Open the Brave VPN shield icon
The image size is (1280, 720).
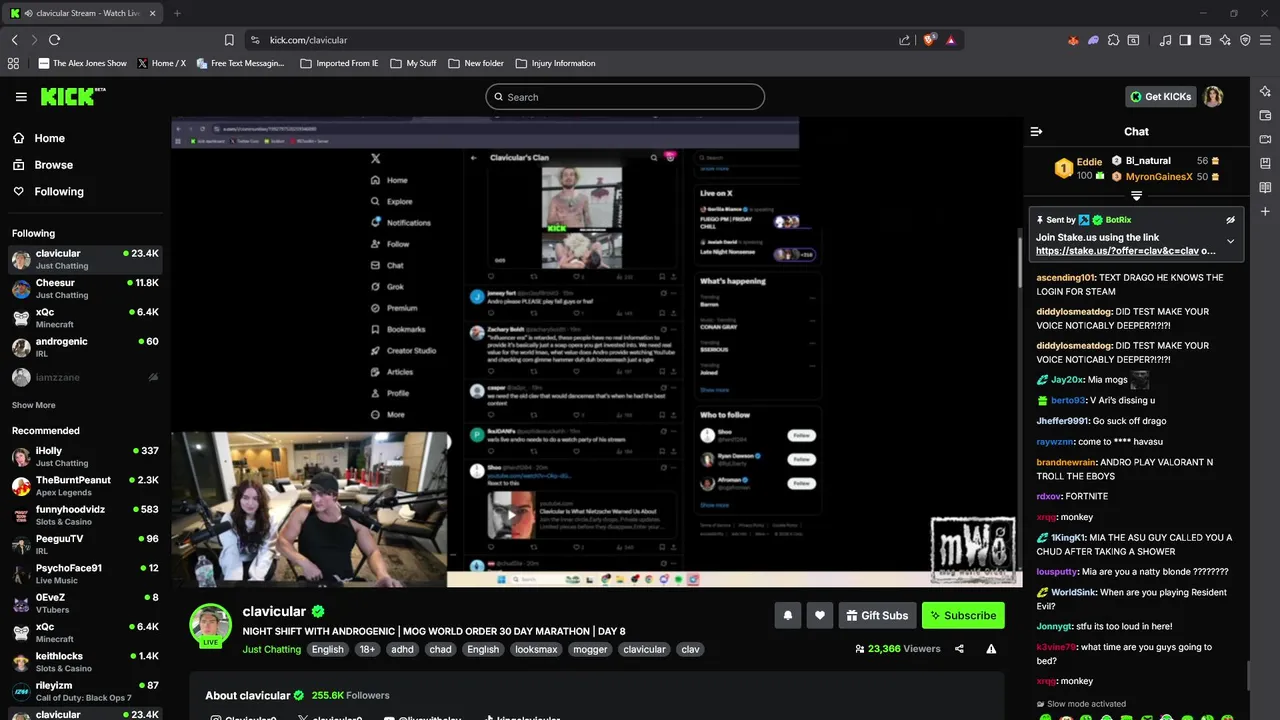point(1245,40)
